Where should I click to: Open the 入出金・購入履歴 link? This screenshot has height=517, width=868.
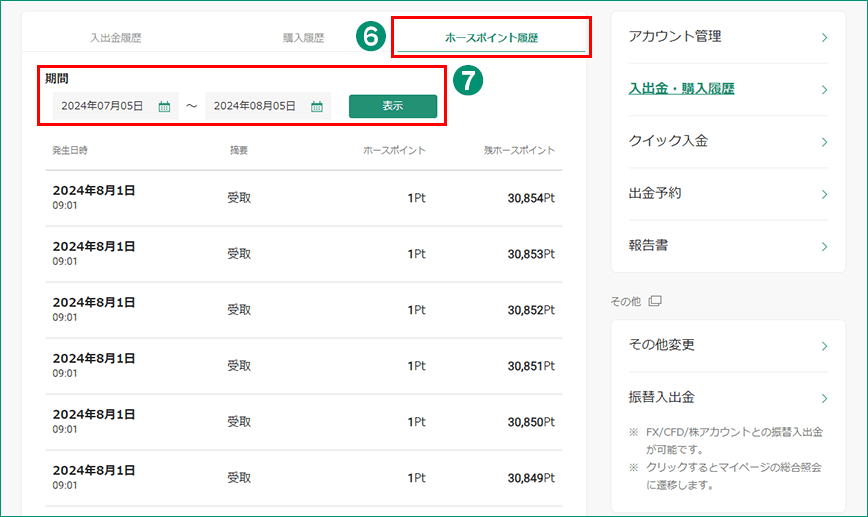click(x=681, y=89)
